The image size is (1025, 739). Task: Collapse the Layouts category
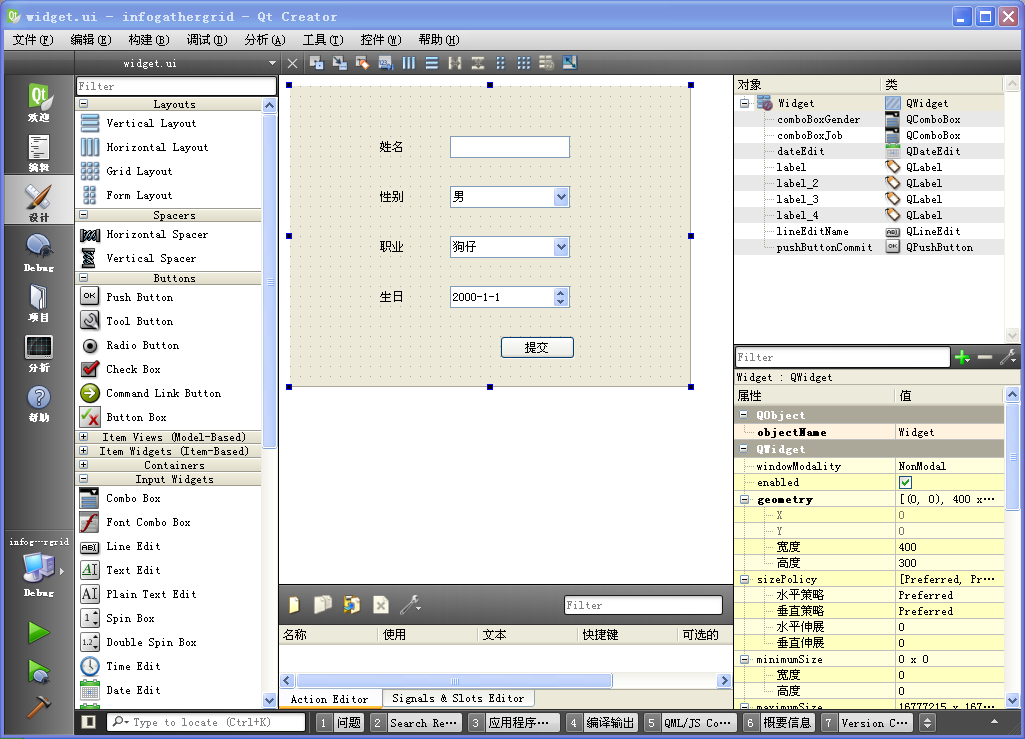point(84,103)
